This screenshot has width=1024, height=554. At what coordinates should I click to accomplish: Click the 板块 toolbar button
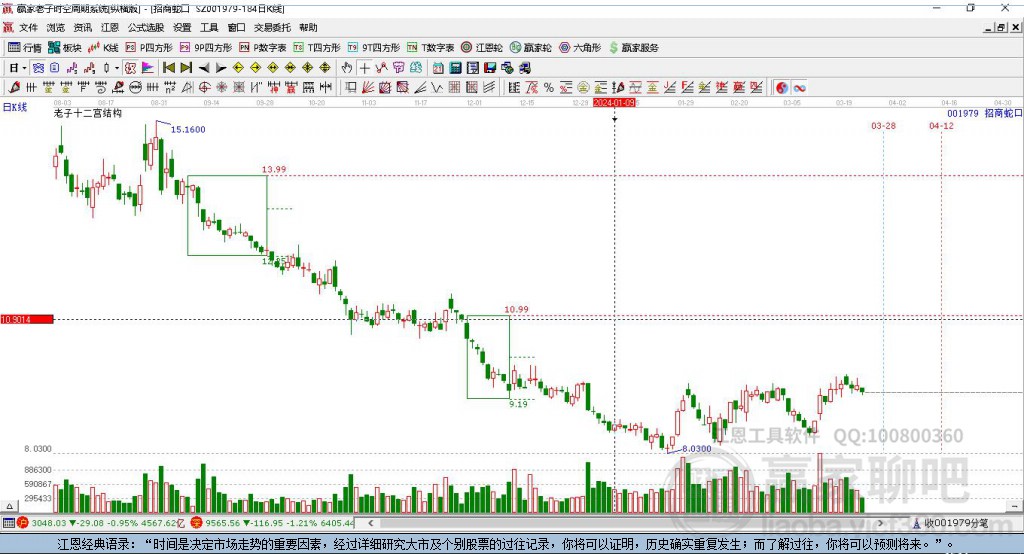click(65, 48)
